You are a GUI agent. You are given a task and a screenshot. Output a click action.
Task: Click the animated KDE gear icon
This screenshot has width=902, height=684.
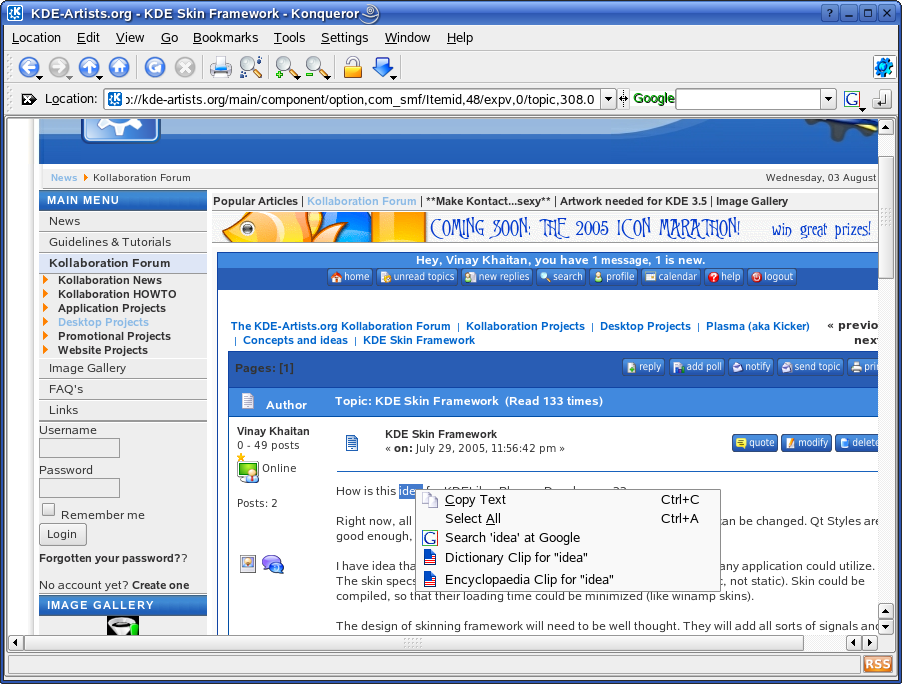tap(884, 67)
